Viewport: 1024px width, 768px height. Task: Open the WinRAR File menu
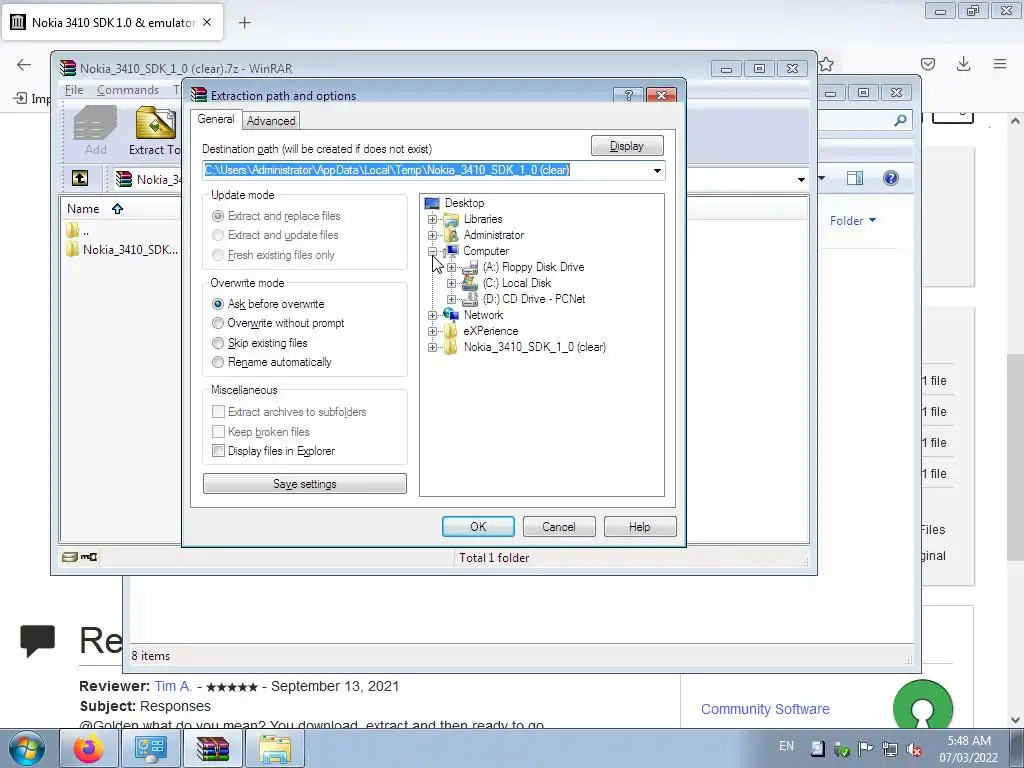pyautogui.click(x=74, y=90)
